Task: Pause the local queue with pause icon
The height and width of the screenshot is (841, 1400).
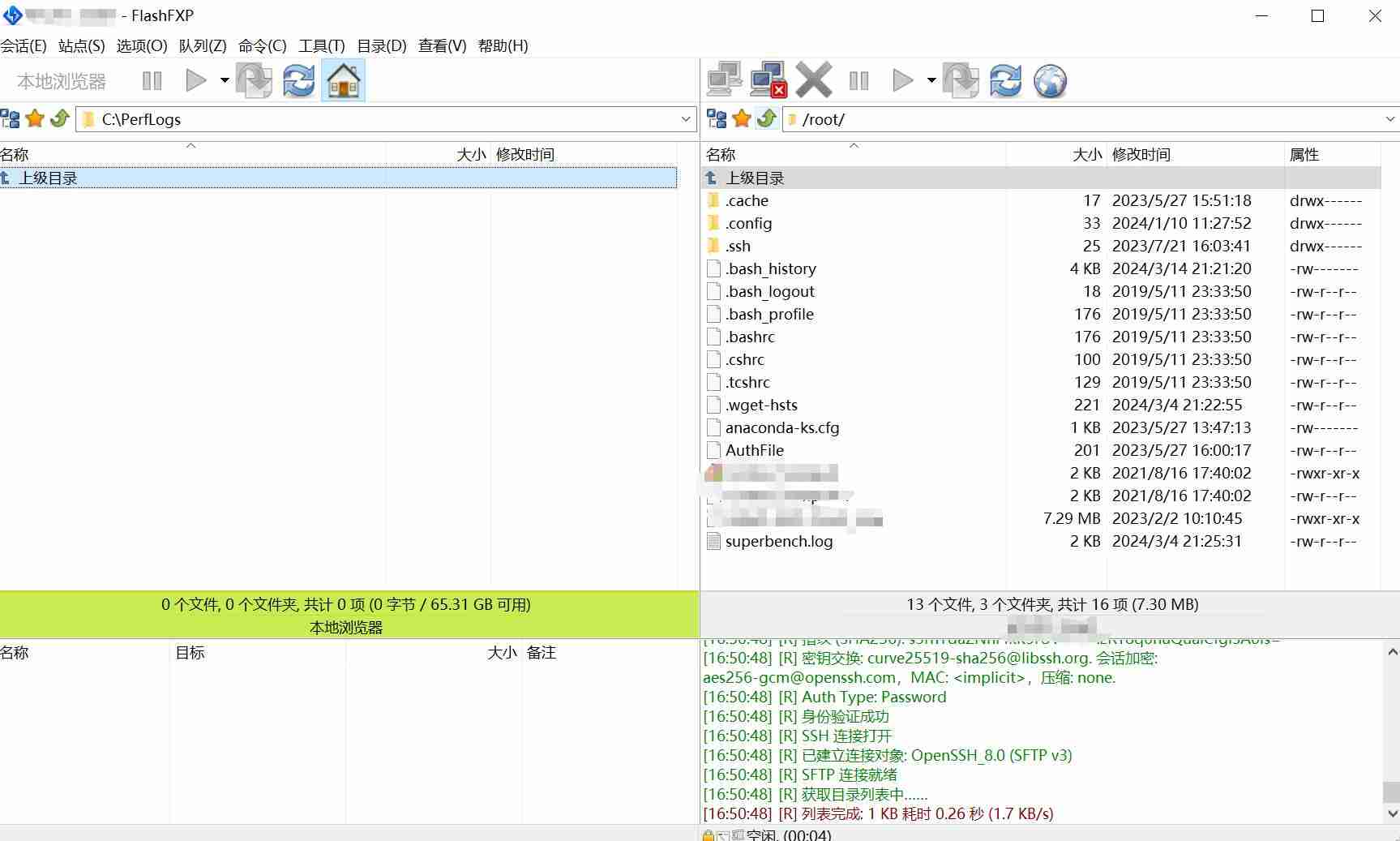Action: (x=152, y=80)
